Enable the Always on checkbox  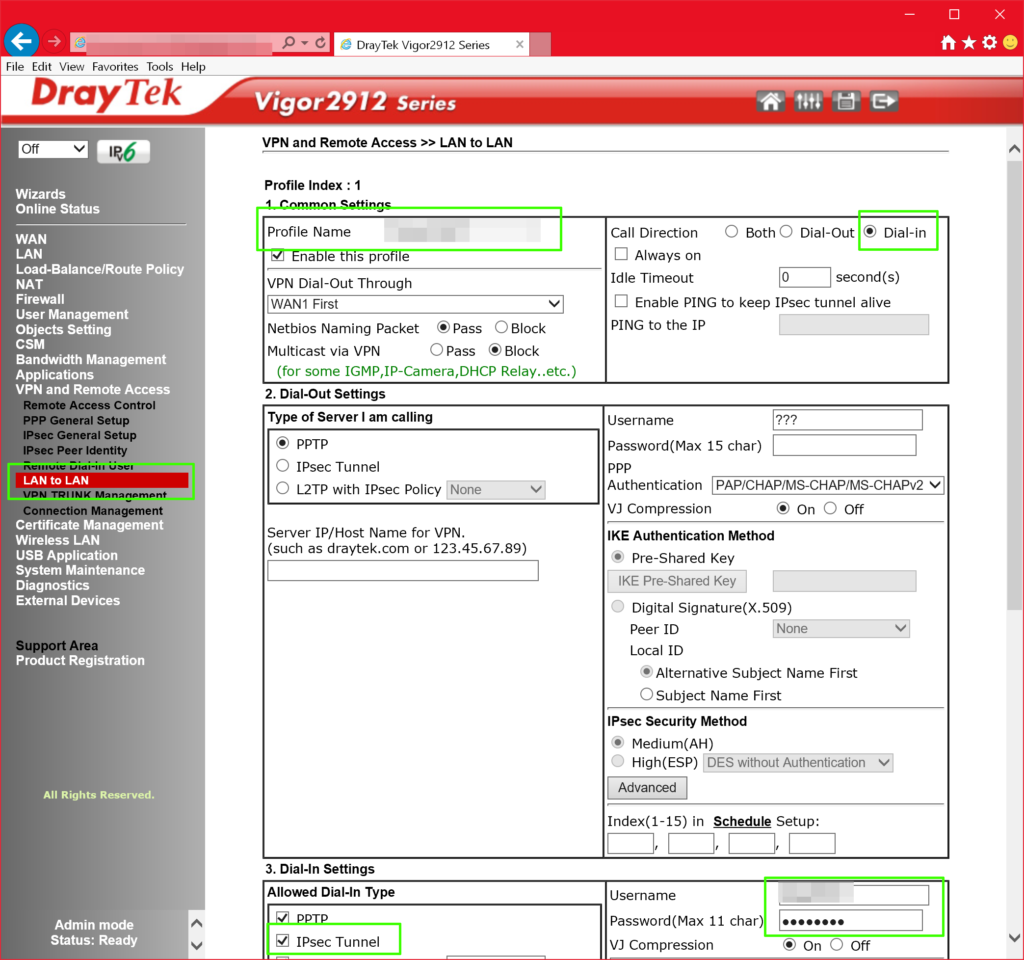[x=621, y=254]
